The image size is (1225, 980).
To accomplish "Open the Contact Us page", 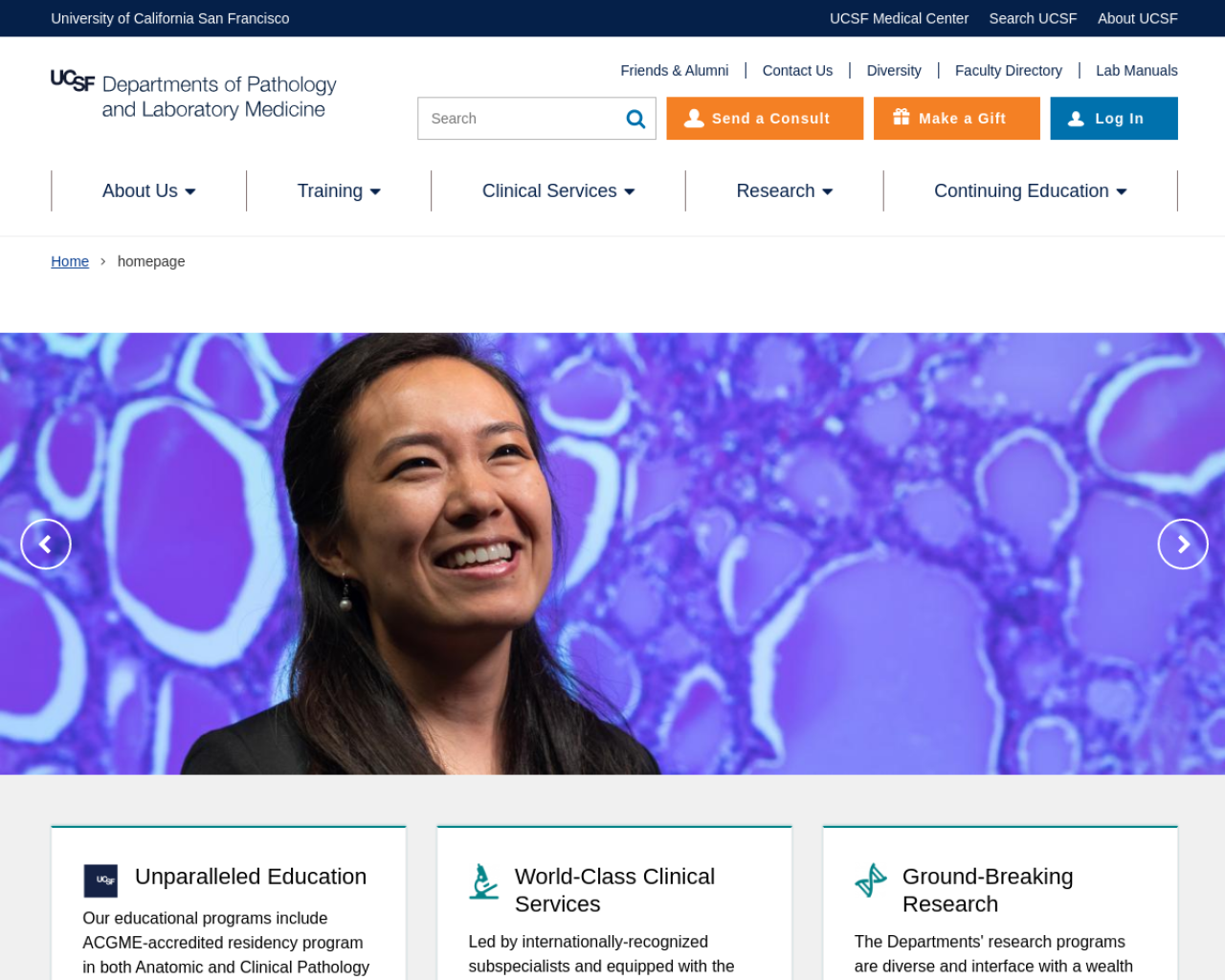I will tap(797, 71).
